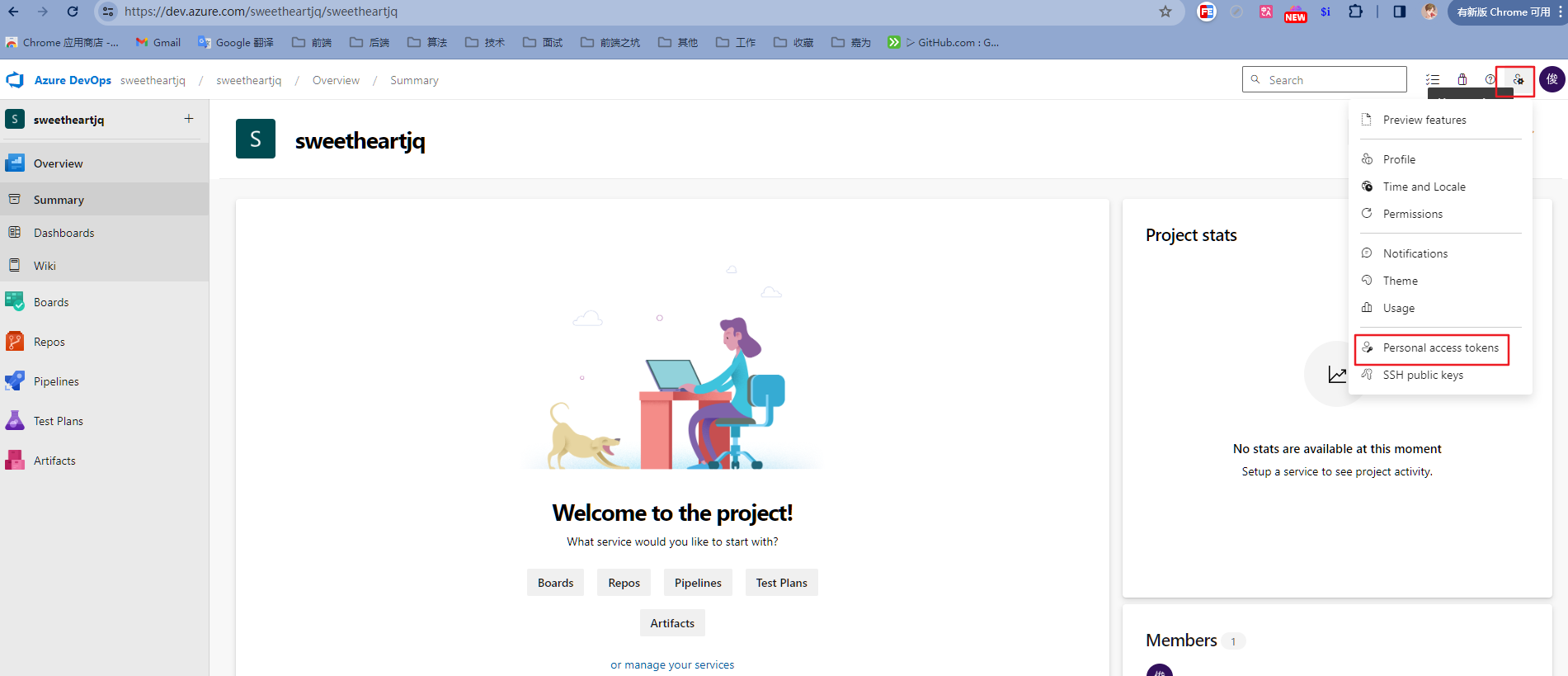Click the Pipelines service button
Image resolution: width=1568 pixels, height=676 pixels.
[x=698, y=583]
